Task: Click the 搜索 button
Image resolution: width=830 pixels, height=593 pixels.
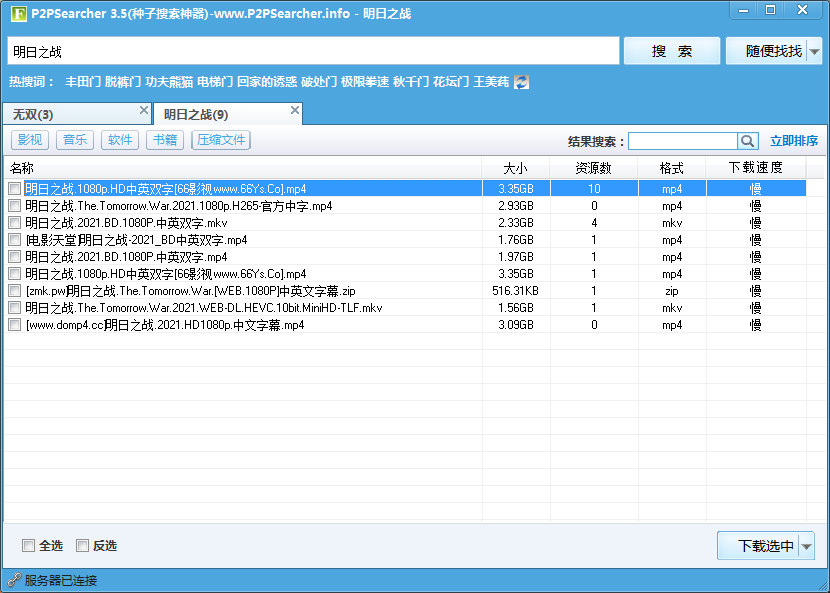Action: 672,51
